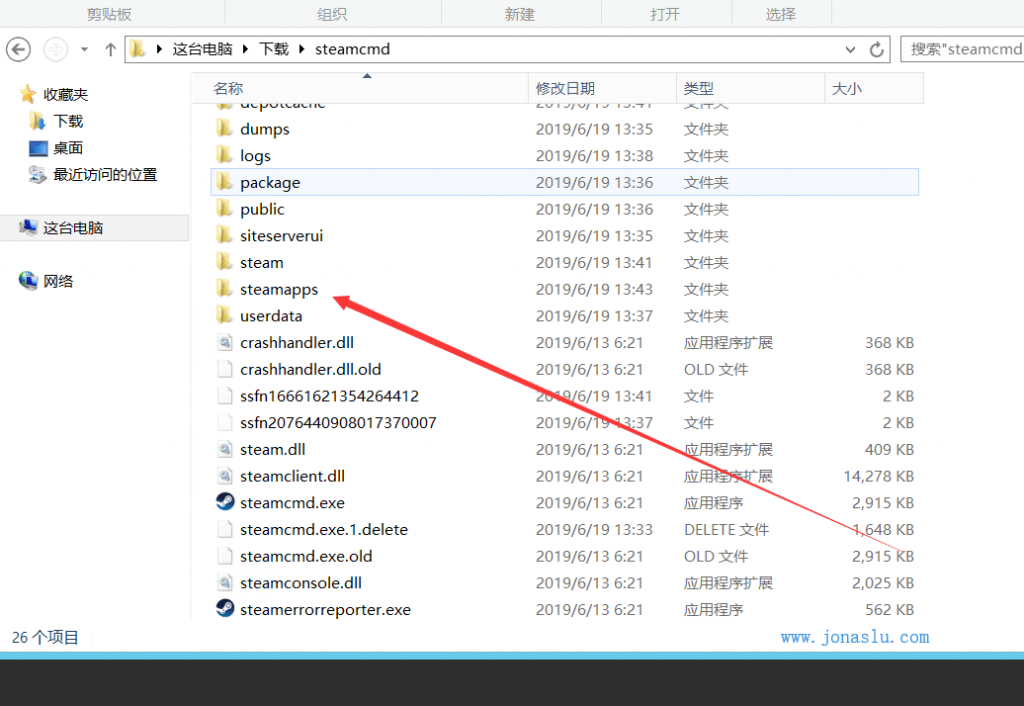Click the DELETE 文件 type cell

pos(726,530)
